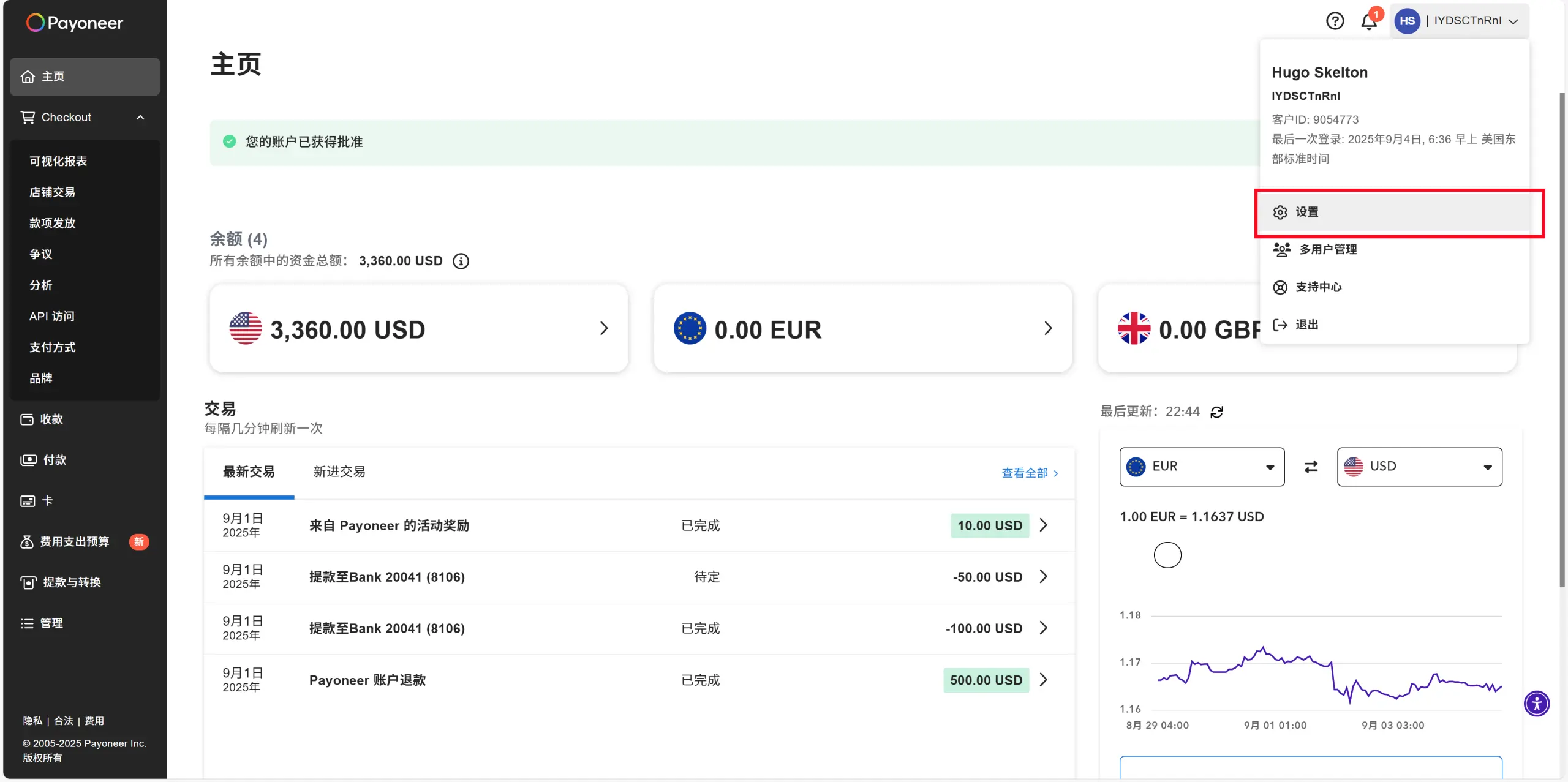Screen dimensions: 1568x782
Task: Open 分析 in the Checkout submenu
Action: (41, 285)
